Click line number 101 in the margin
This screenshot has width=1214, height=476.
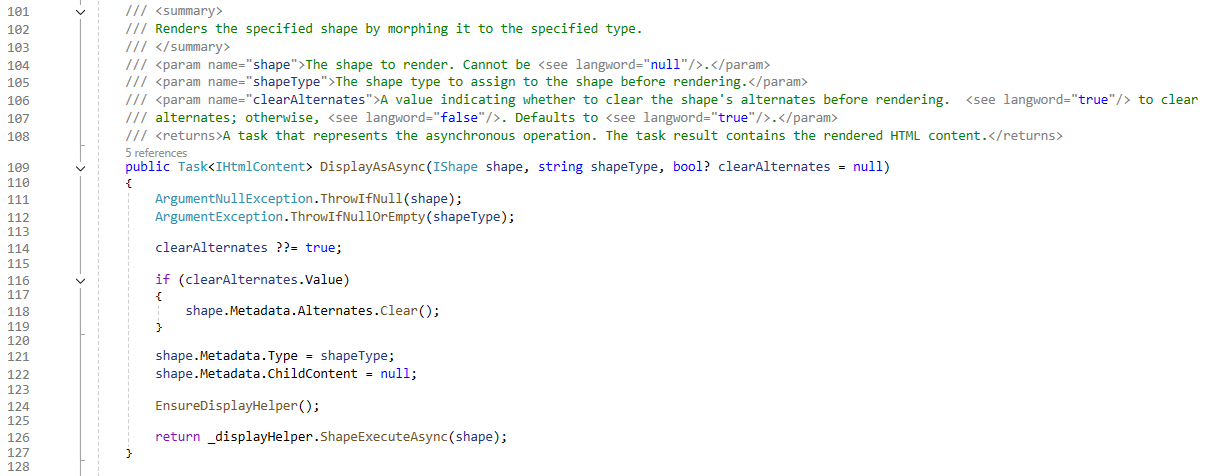point(16,11)
